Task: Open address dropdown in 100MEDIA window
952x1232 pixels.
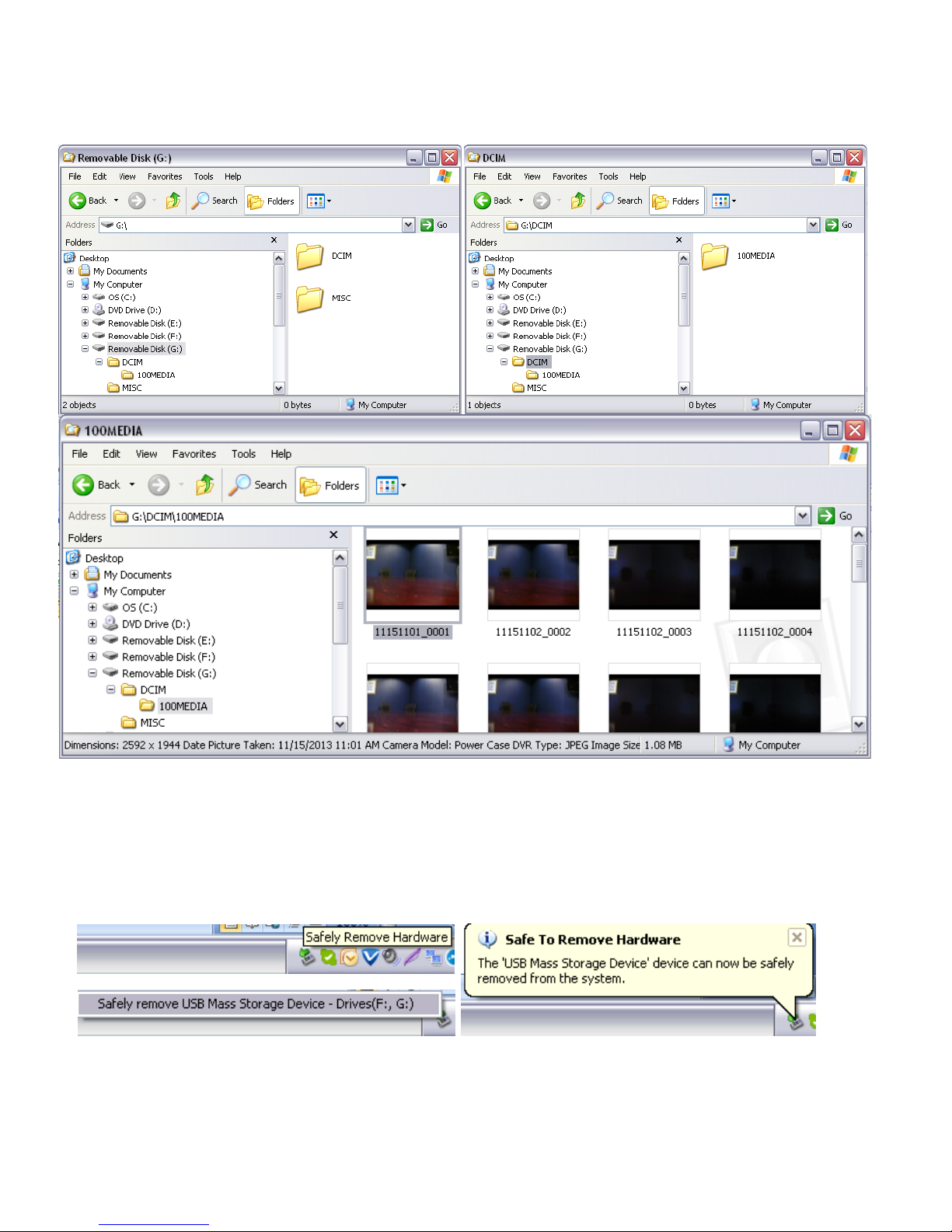Action: [803, 515]
